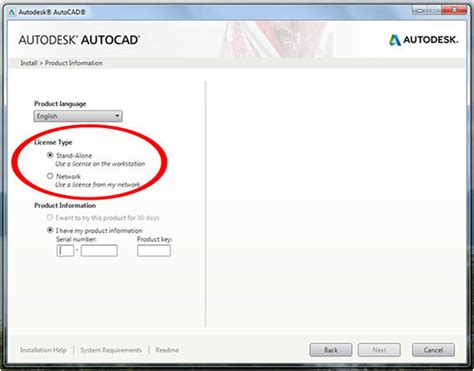Click the 'Serial number:' label
Image resolution: width=474 pixels, height=371 pixels.
tap(76, 239)
